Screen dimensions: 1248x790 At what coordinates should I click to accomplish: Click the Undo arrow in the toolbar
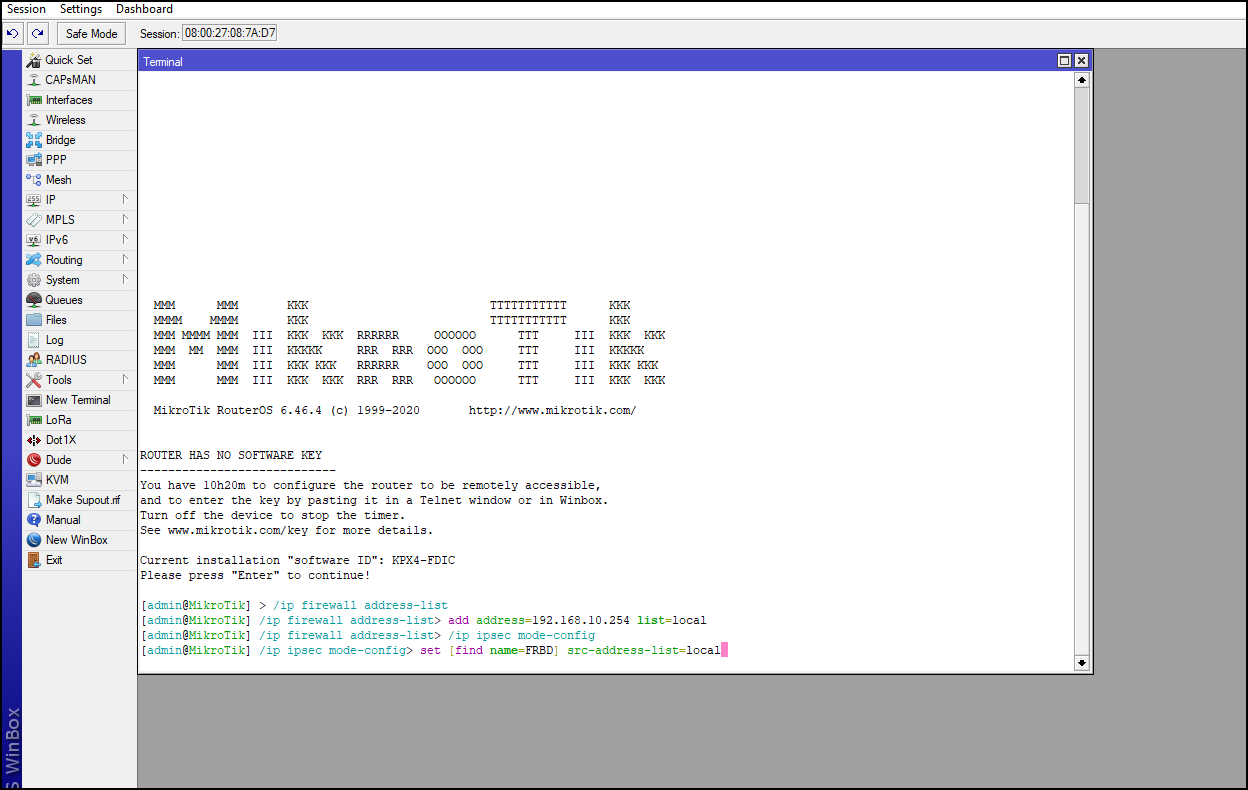pos(12,32)
